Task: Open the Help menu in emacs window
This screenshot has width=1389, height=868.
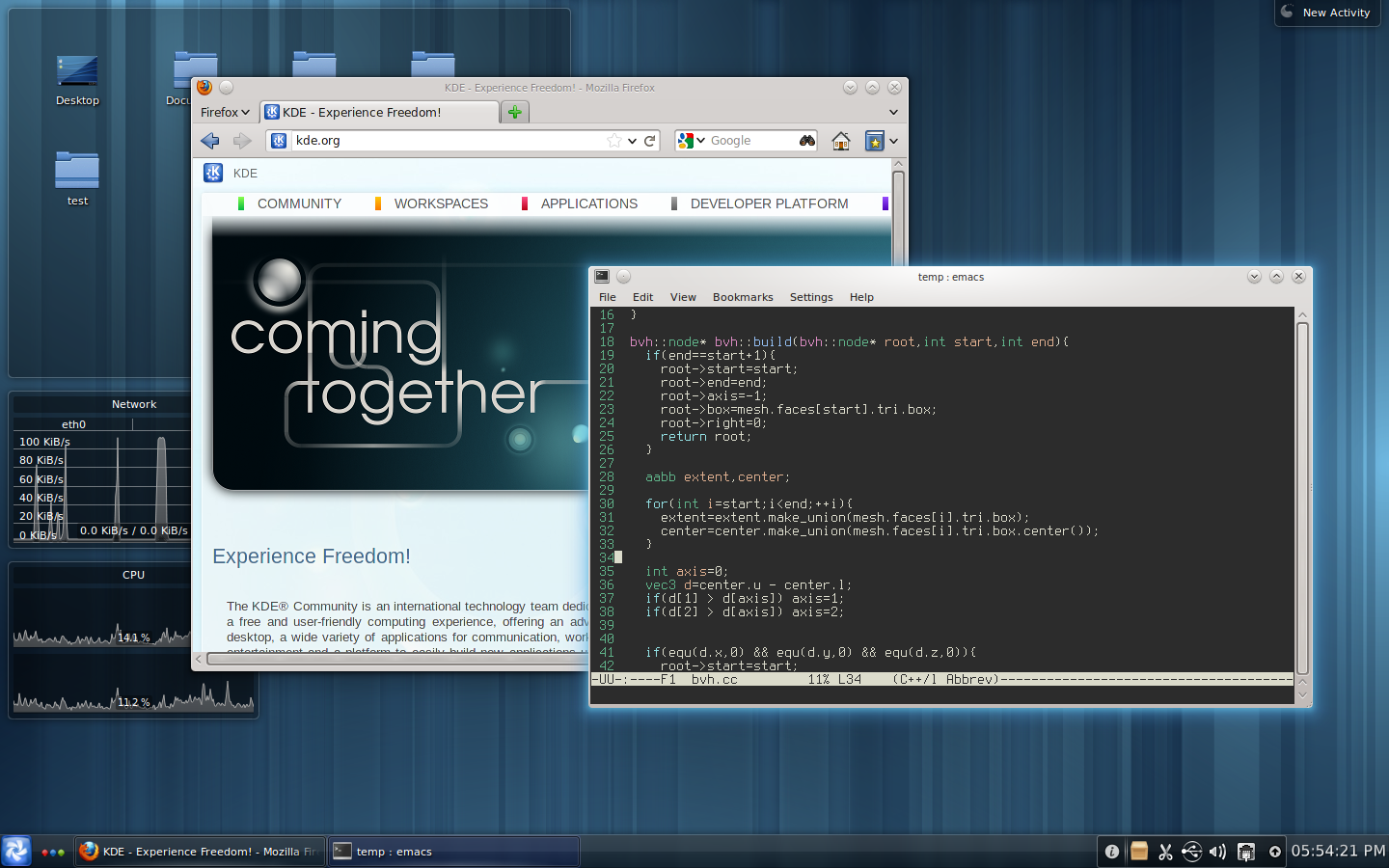Action: point(861,297)
